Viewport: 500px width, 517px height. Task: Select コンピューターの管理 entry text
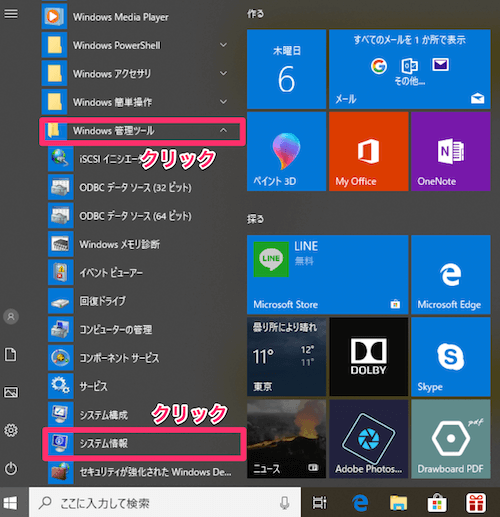(116, 330)
